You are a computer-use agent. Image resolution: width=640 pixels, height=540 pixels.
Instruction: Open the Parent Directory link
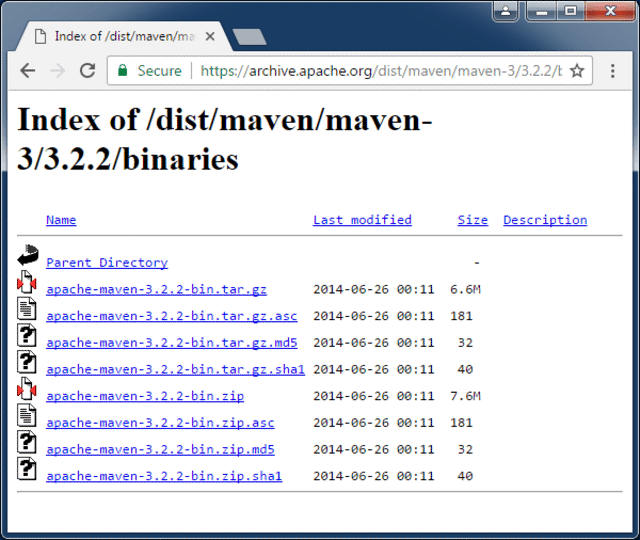pyautogui.click(x=107, y=263)
